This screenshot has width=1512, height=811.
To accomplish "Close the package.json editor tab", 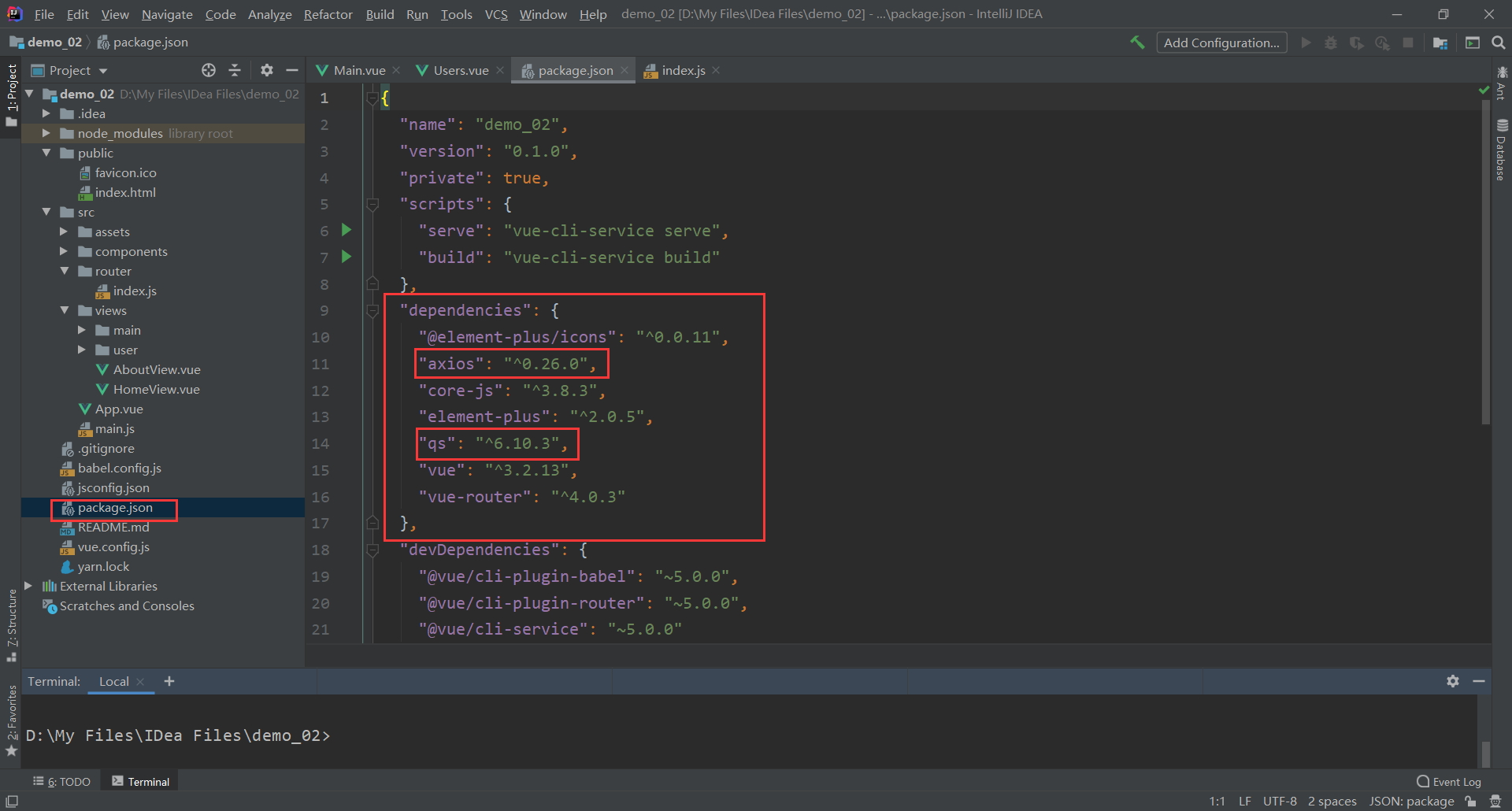I will [x=624, y=70].
